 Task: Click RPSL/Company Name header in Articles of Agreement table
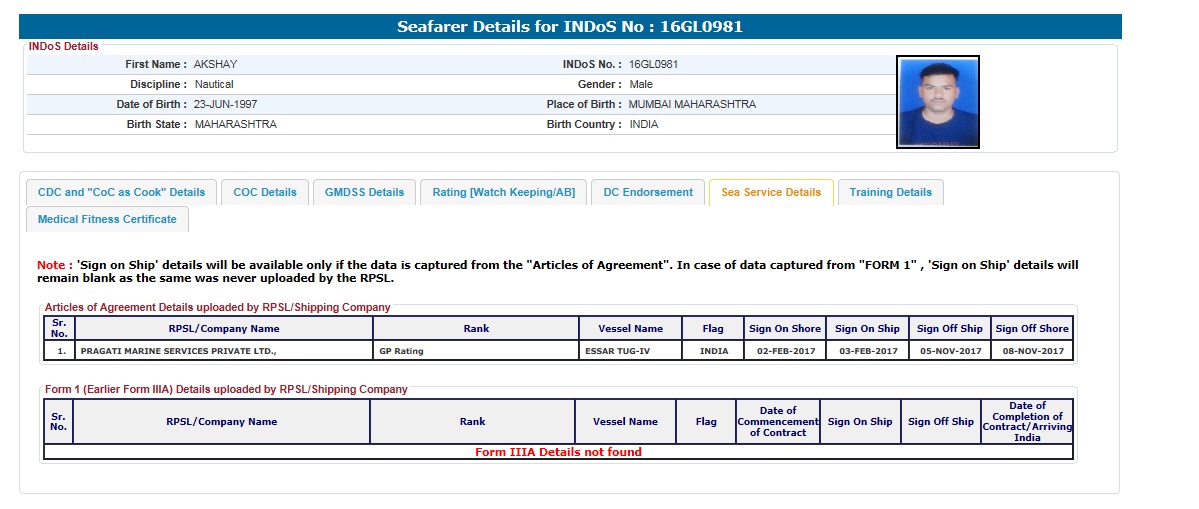[x=224, y=329]
